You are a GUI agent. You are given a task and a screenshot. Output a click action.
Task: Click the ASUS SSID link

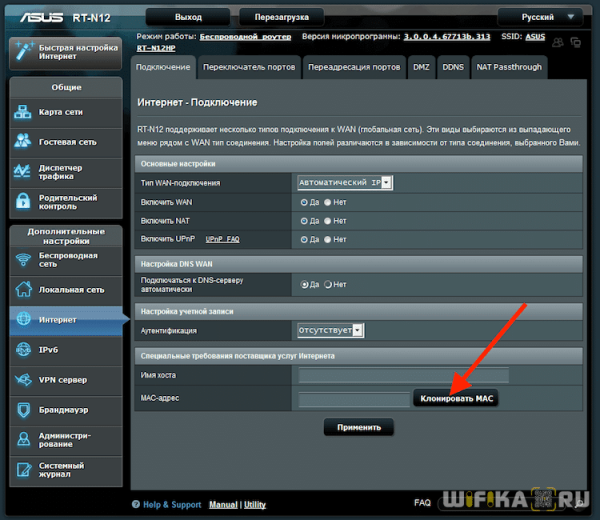tap(535, 37)
